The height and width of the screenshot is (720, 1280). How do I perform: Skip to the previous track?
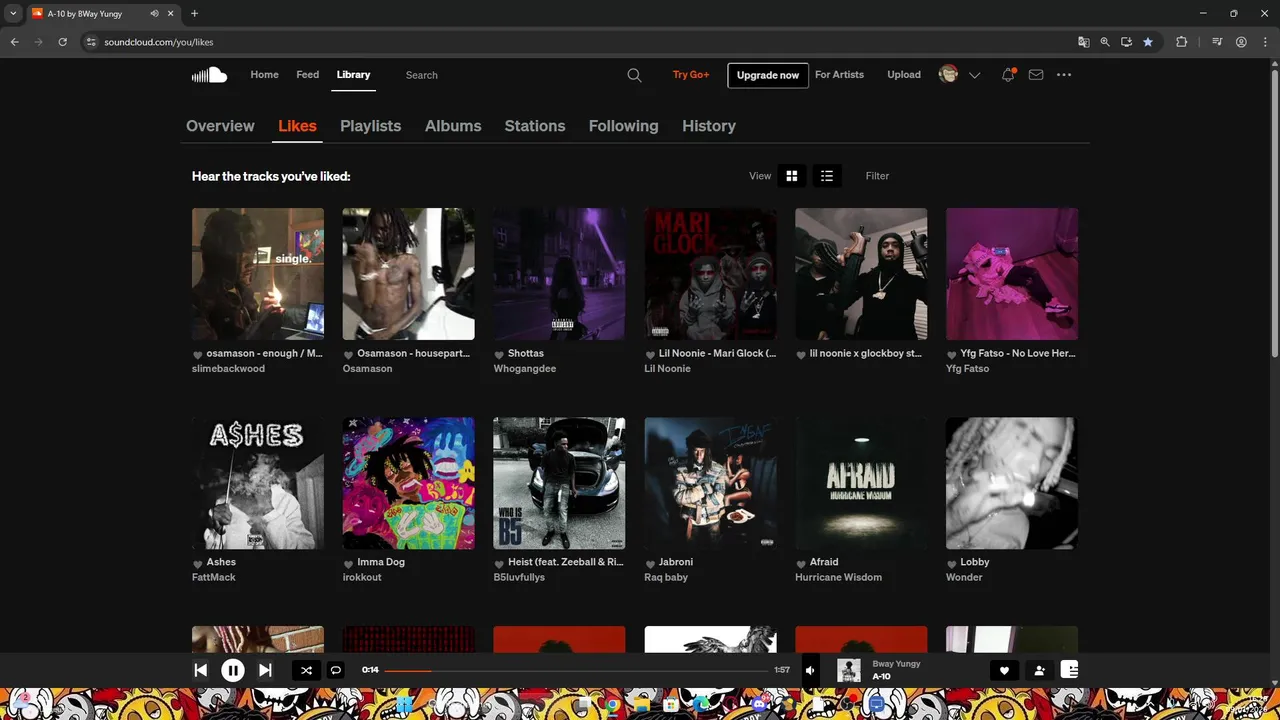201,671
